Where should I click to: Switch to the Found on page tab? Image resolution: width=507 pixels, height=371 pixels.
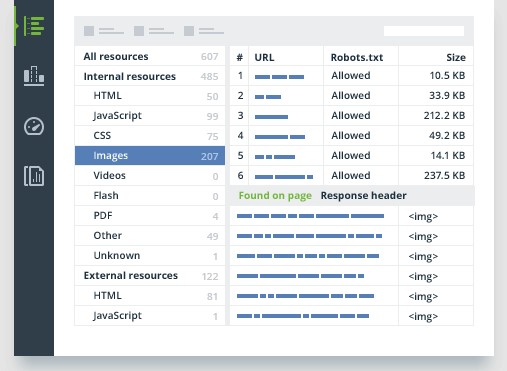[x=275, y=195]
